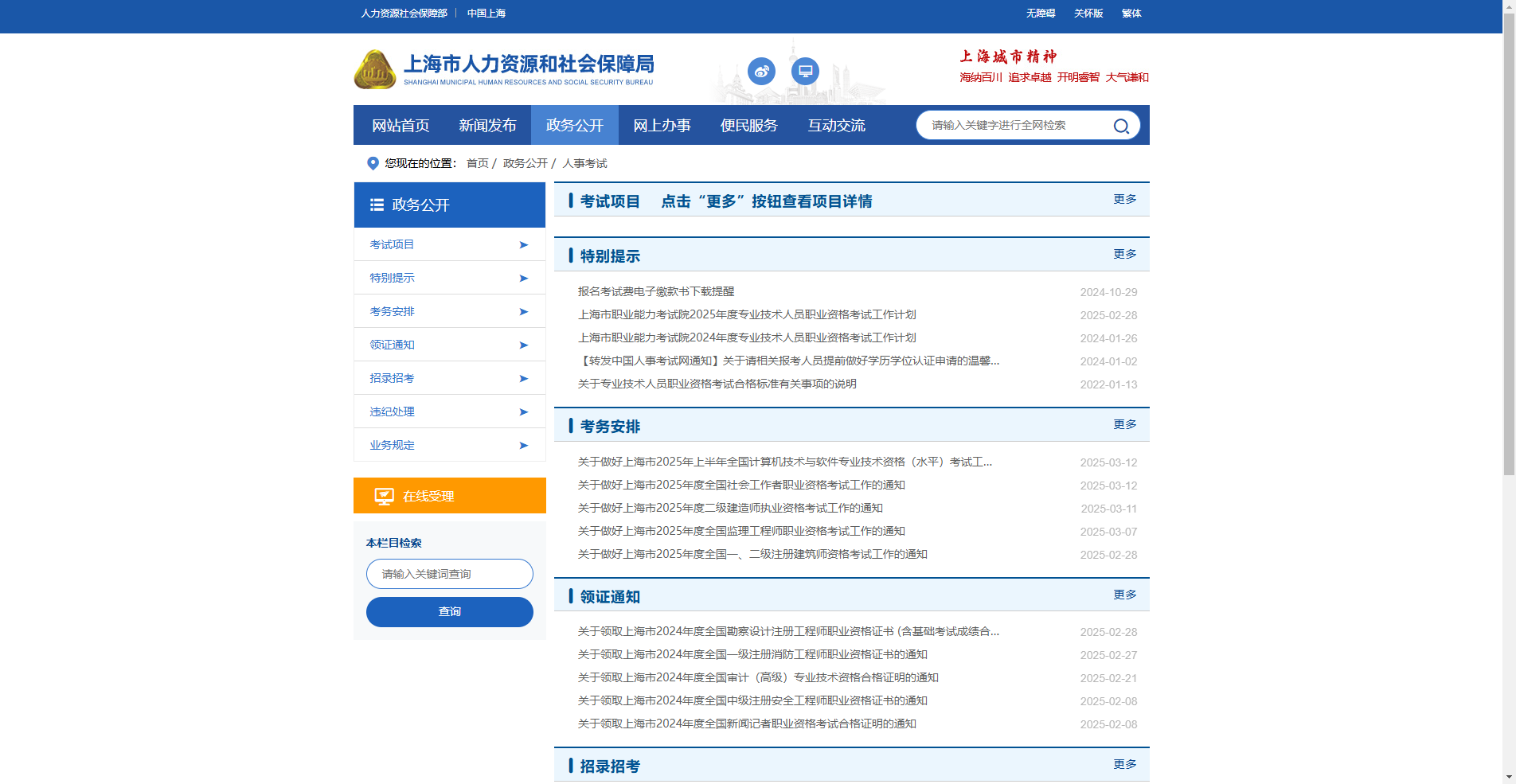Expand the 违纪处理 sidebar entry via its arrow
Image resolution: width=1516 pixels, height=784 pixels.
tap(523, 412)
